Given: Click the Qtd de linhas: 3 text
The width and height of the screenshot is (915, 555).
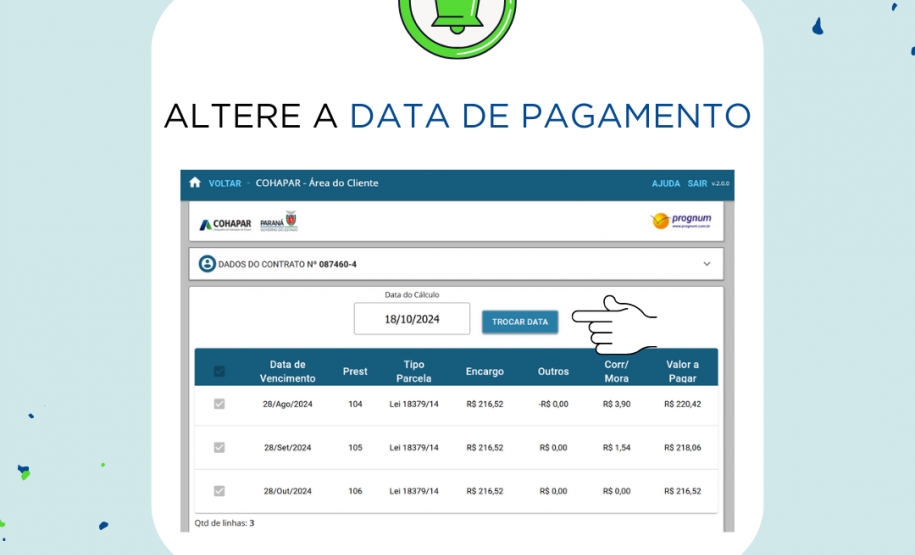Looking at the screenshot, I should (x=225, y=523).
